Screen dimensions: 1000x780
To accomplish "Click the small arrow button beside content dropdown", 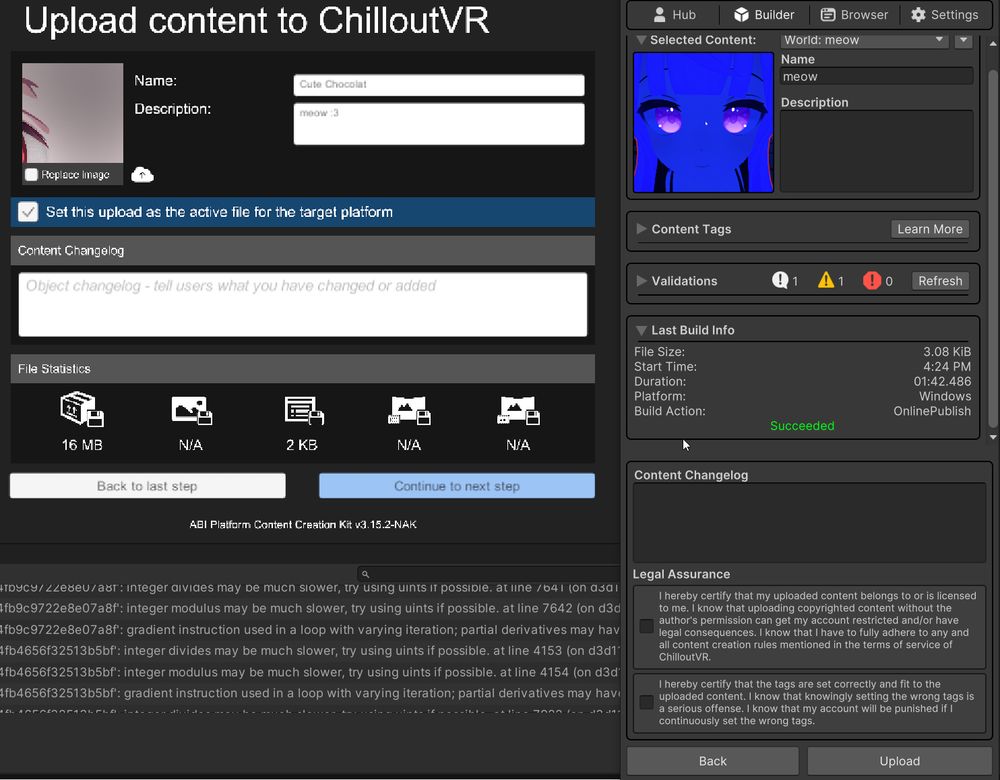I will tap(963, 40).
